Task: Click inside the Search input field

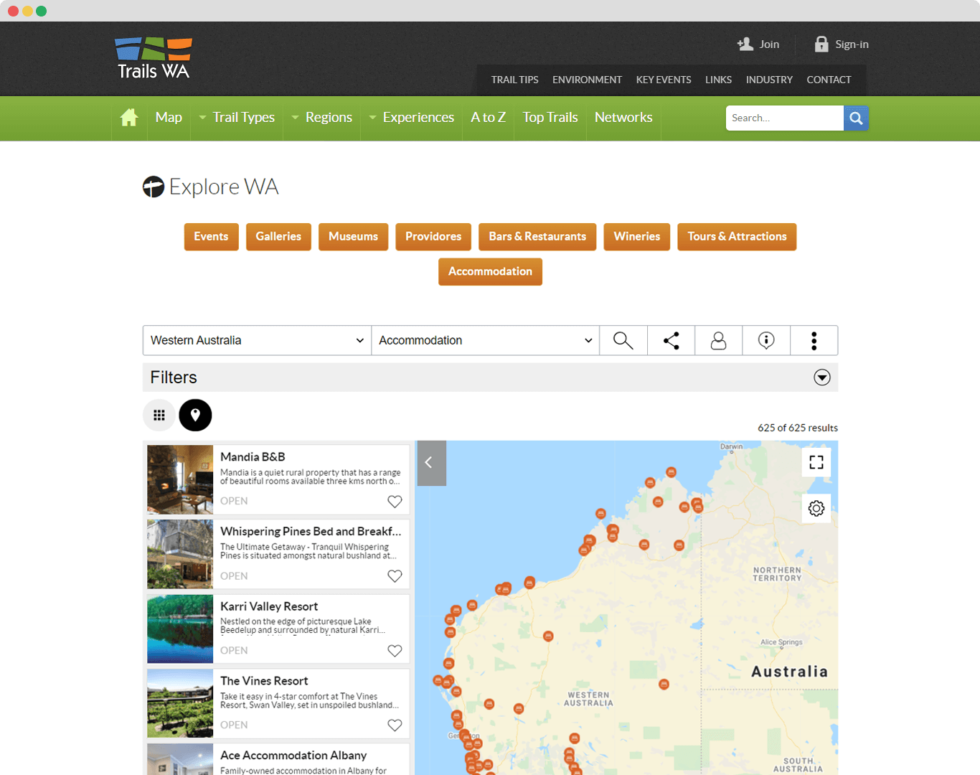Action: 784,118
